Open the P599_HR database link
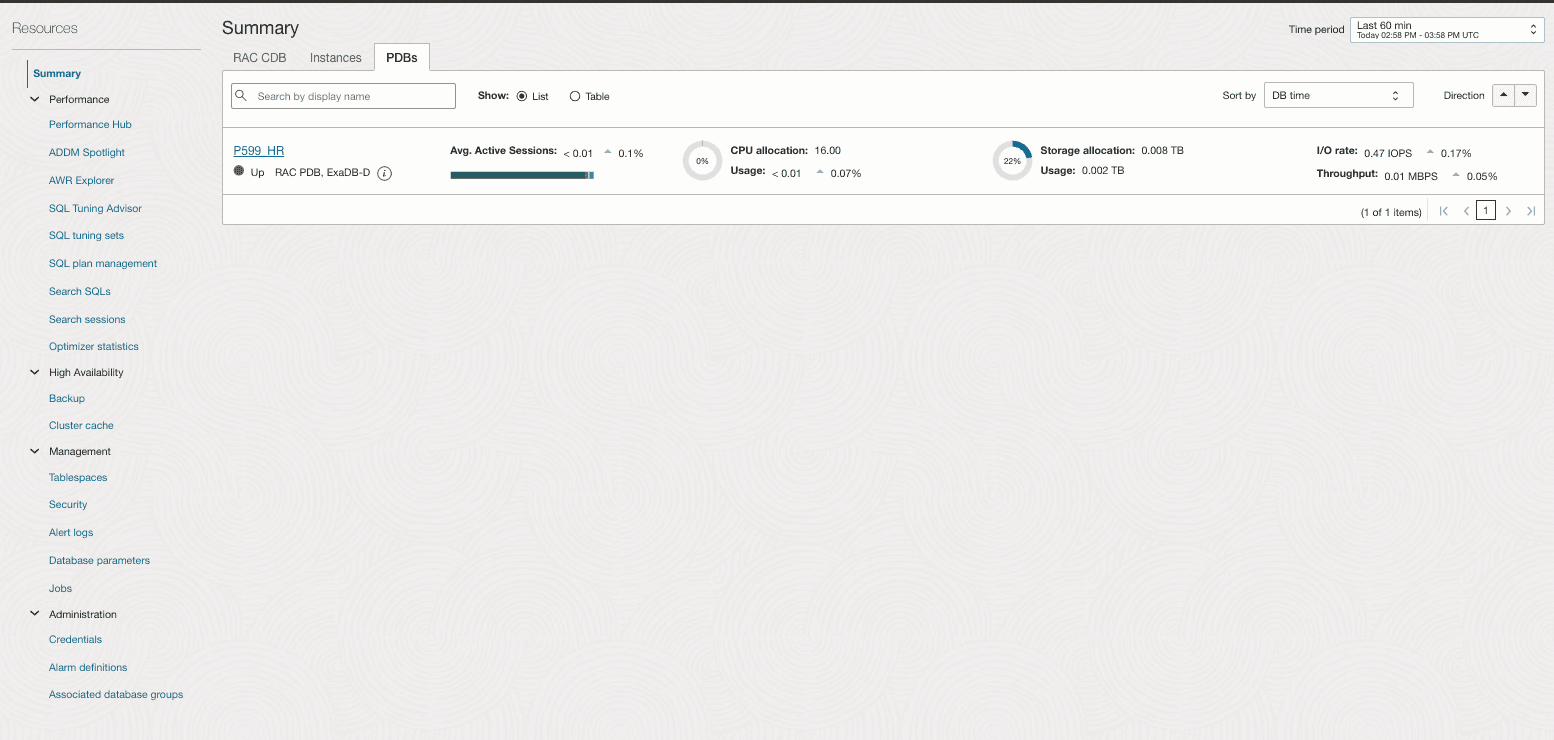The height and width of the screenshot is (740, 1554). (x=259, y=151)
